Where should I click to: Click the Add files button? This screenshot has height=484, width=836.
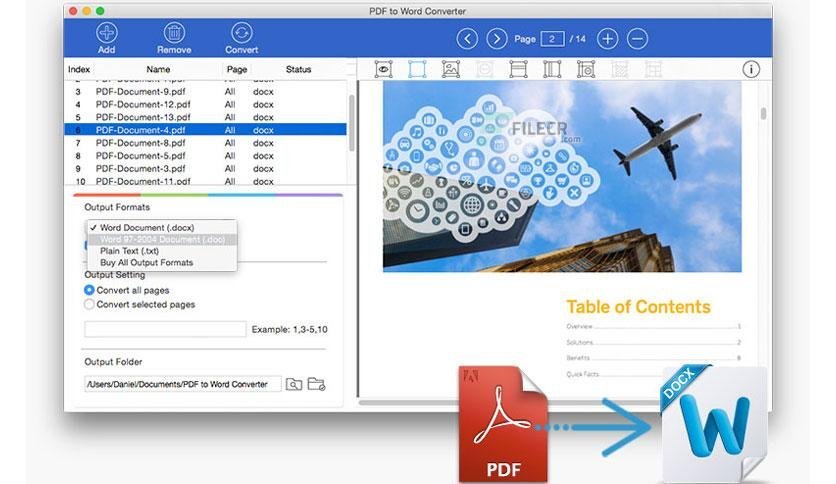[x=106, y=38]
